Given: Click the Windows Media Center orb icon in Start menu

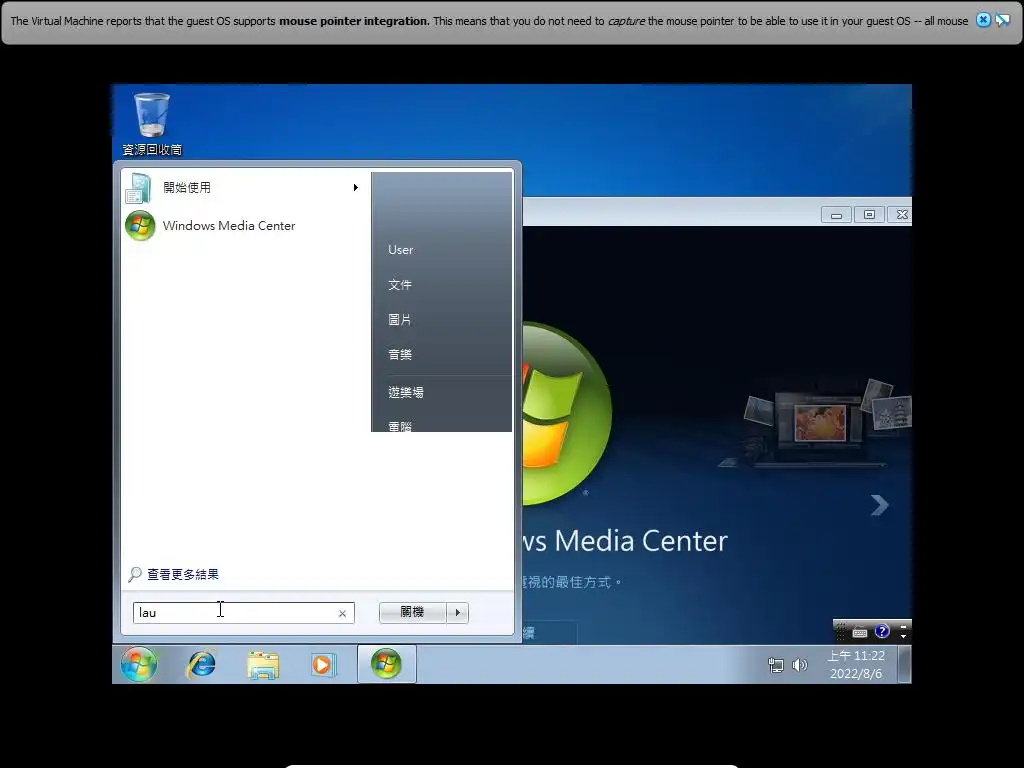Looking at the screenshot, I should click(x=140, y=226).
